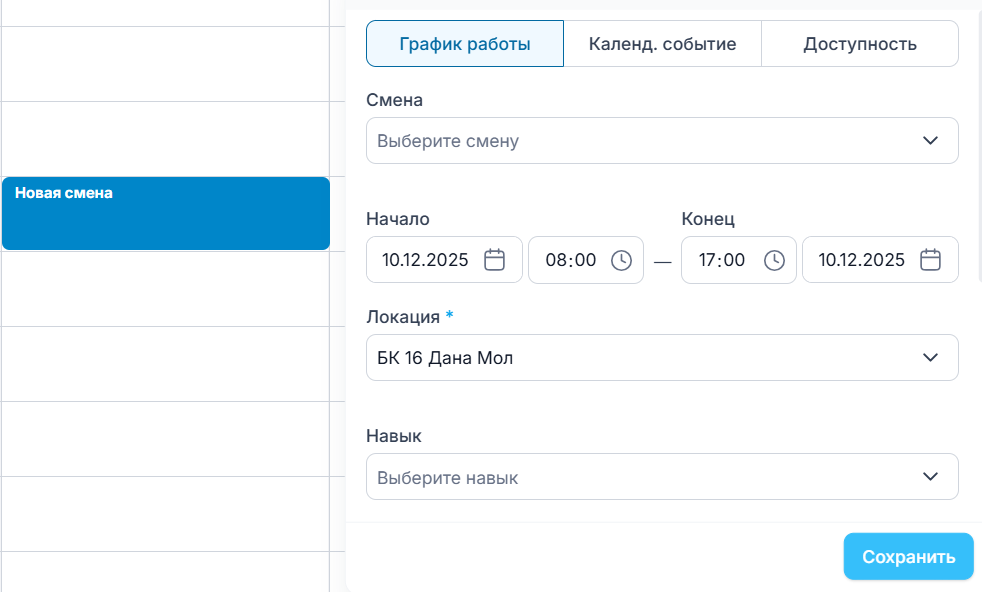Open the end date calendar picker icon
This screenshot has height=592, width=982.
click(x=931, y=260)
